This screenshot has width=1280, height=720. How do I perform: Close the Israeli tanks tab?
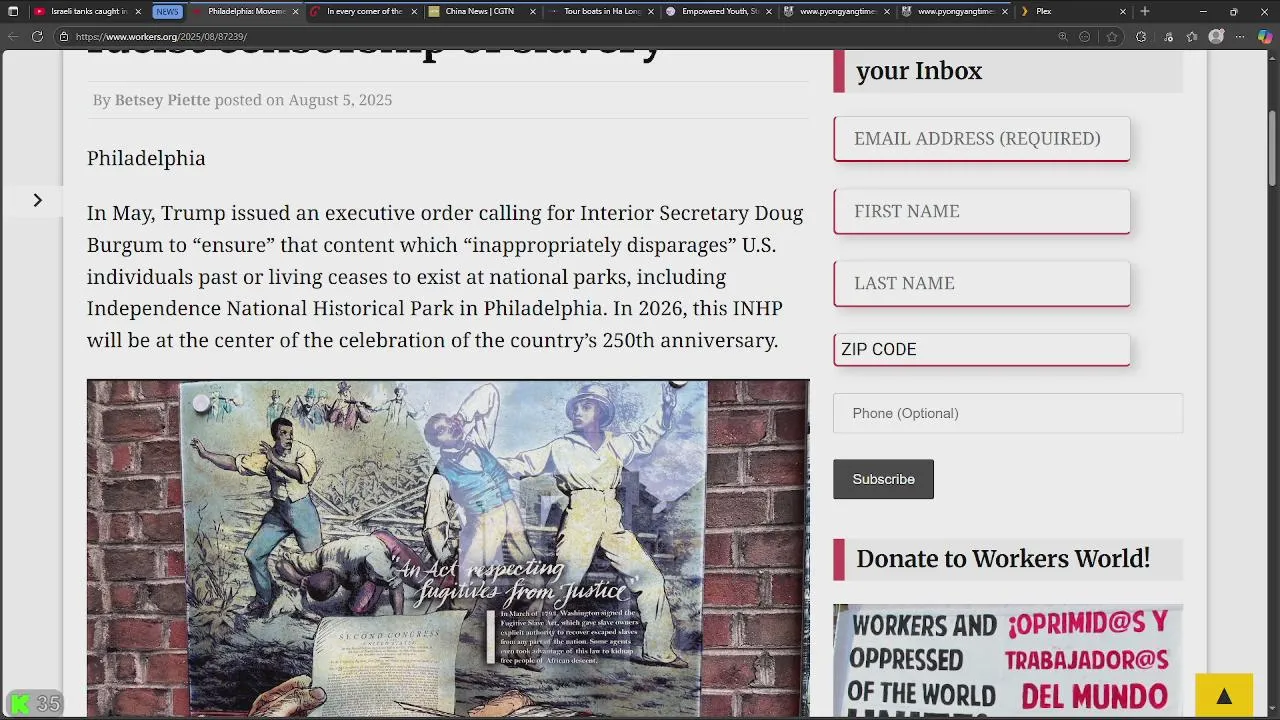tap(138, 11)
